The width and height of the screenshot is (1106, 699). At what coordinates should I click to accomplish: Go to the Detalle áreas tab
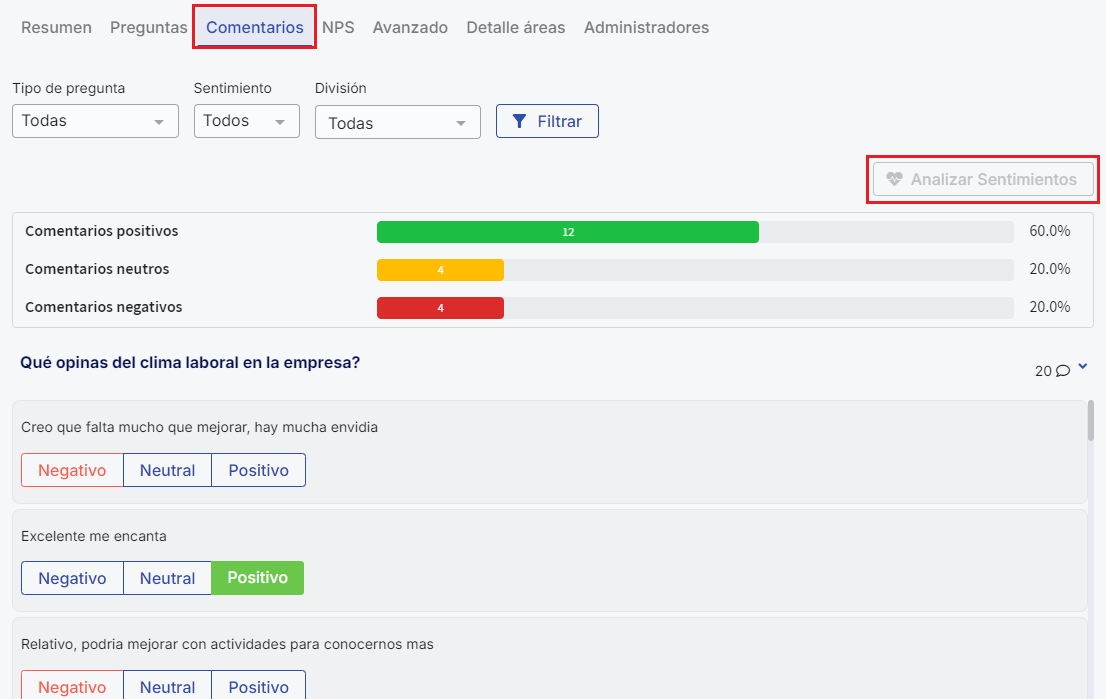(515, 28)
